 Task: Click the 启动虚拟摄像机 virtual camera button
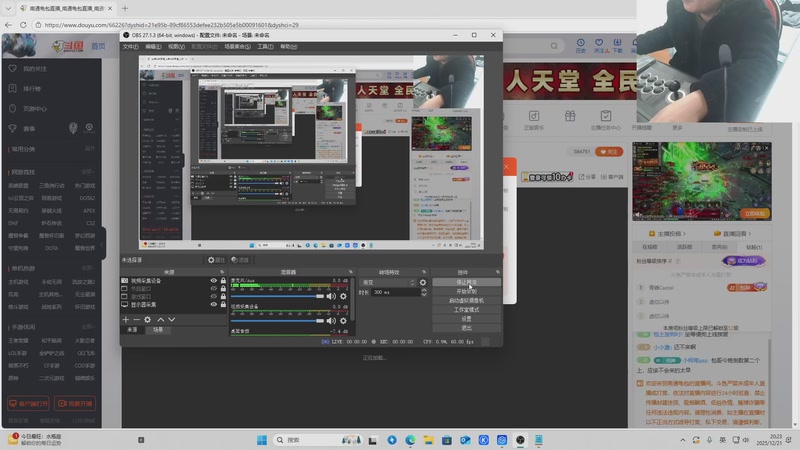tap(466, 301)
